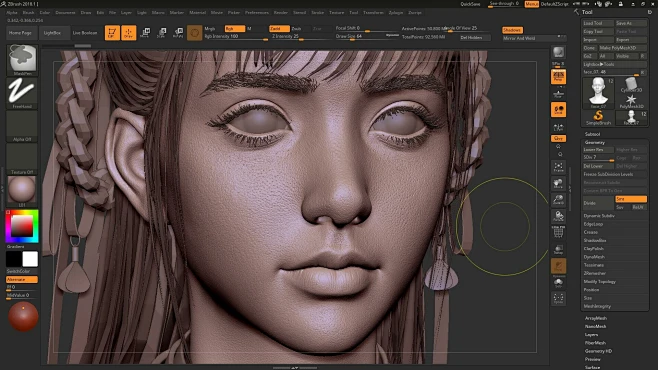Image resolution: width=658 pixels, height=370 pixels.
Task: Click the Home Page button
Action: [x=21, y=33]
